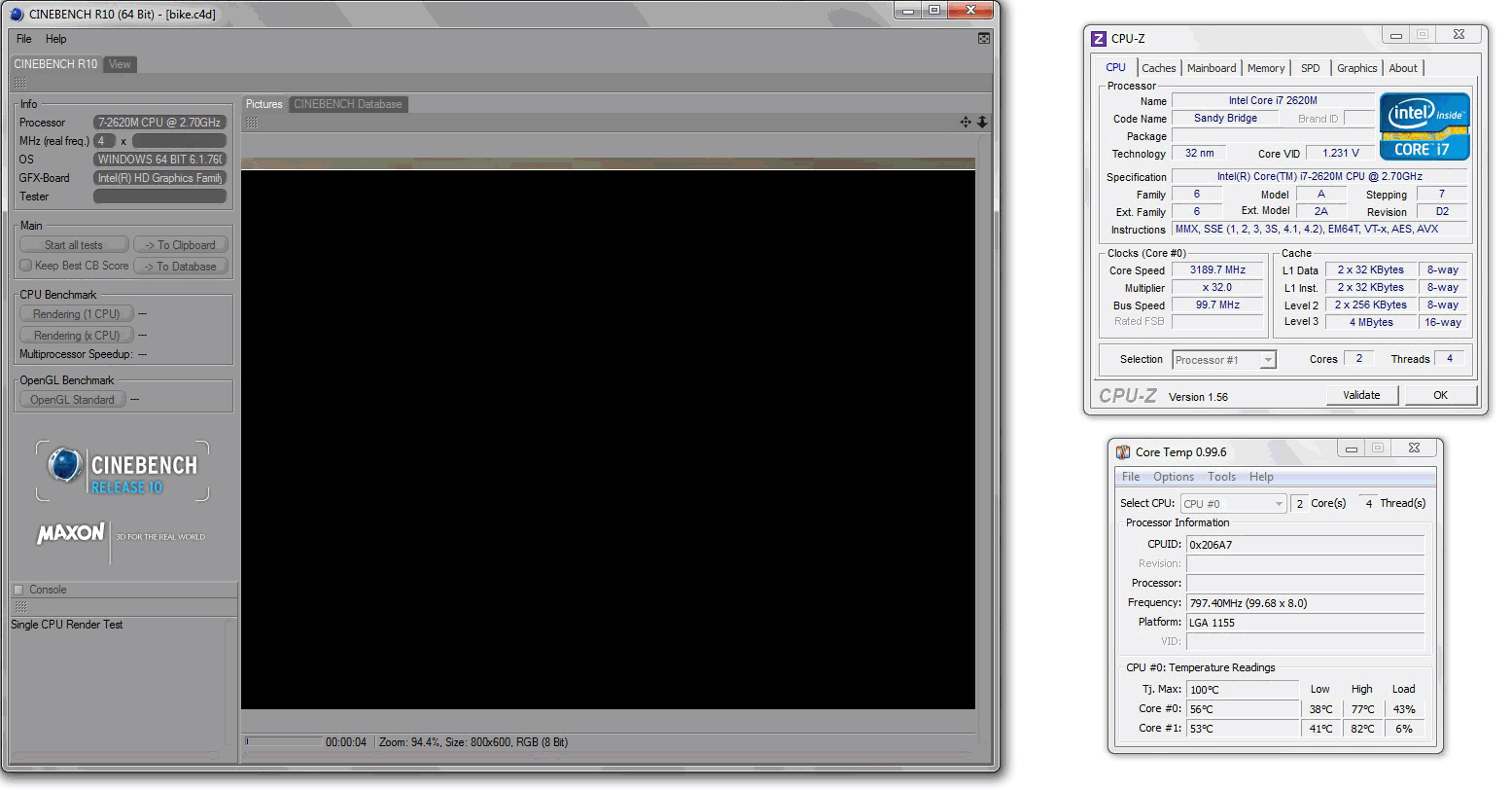The width and height of the screenshot is (1512, 790).
Task: Click the Multiplier value x 32.0 in CPU-Z
Action: pos(1217,288)
